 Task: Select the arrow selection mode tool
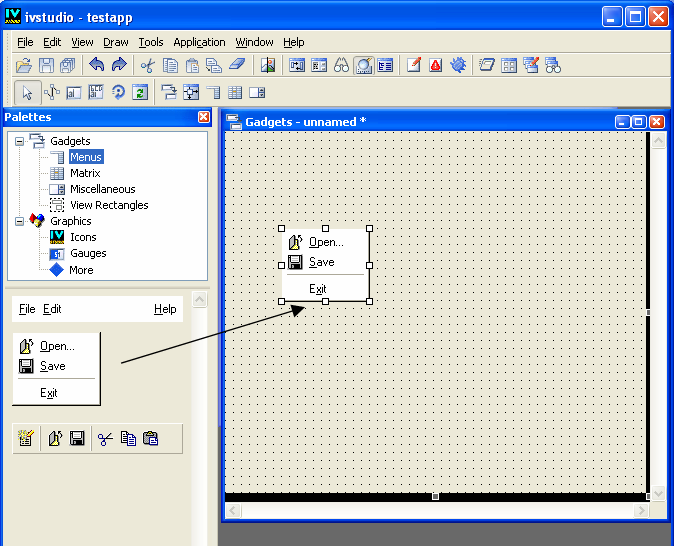(28, 93)
